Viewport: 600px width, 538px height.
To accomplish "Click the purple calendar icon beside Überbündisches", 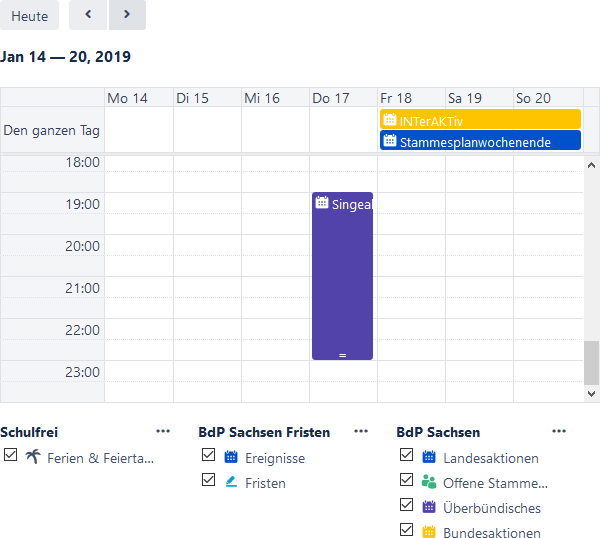I will point(429,507).
